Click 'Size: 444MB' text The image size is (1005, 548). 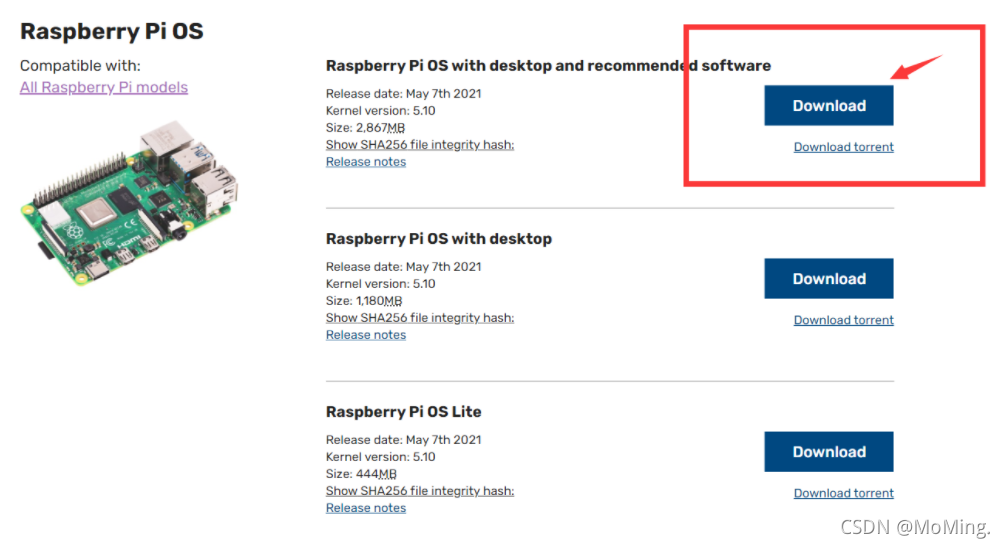[x=361, y=474]
